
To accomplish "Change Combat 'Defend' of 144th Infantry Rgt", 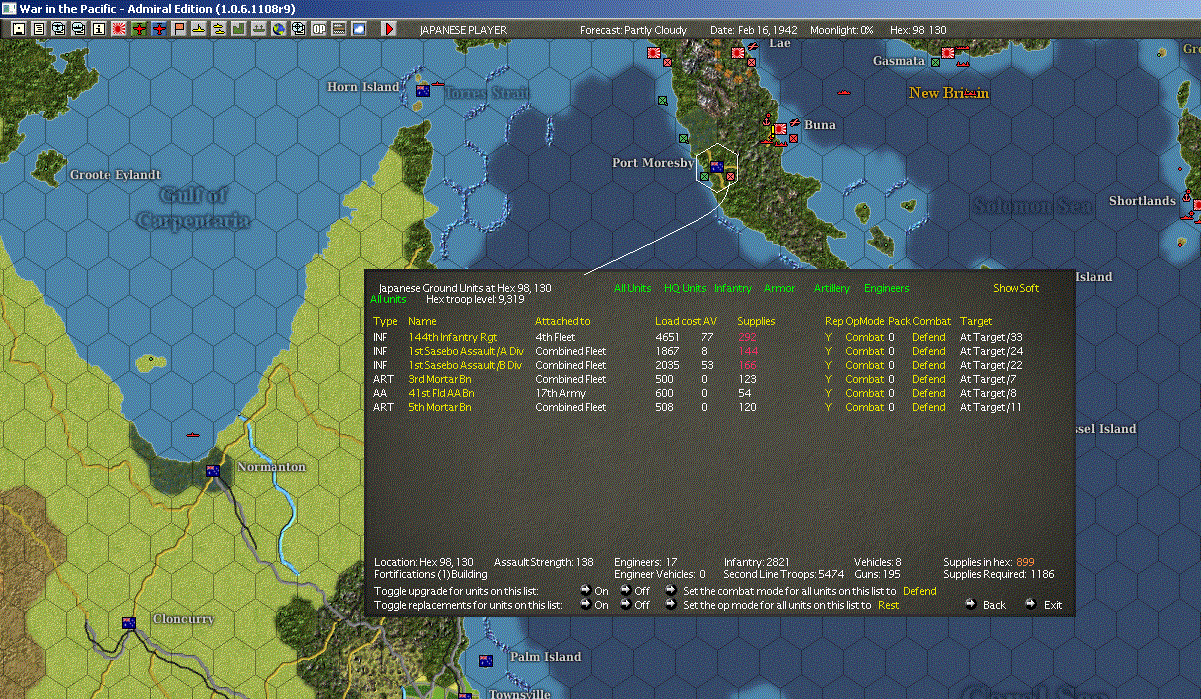I will coord(928,337).
